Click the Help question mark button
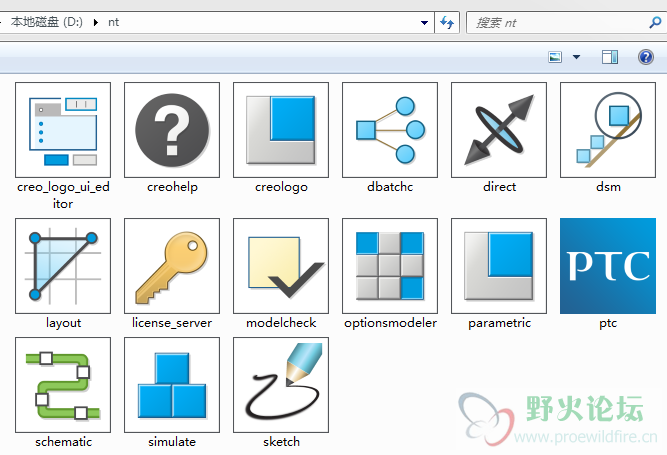 [646, 57]
